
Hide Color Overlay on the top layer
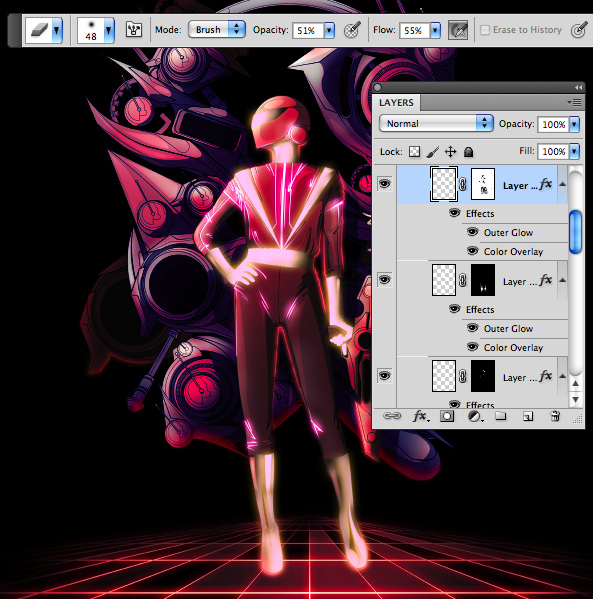(473, 251)
